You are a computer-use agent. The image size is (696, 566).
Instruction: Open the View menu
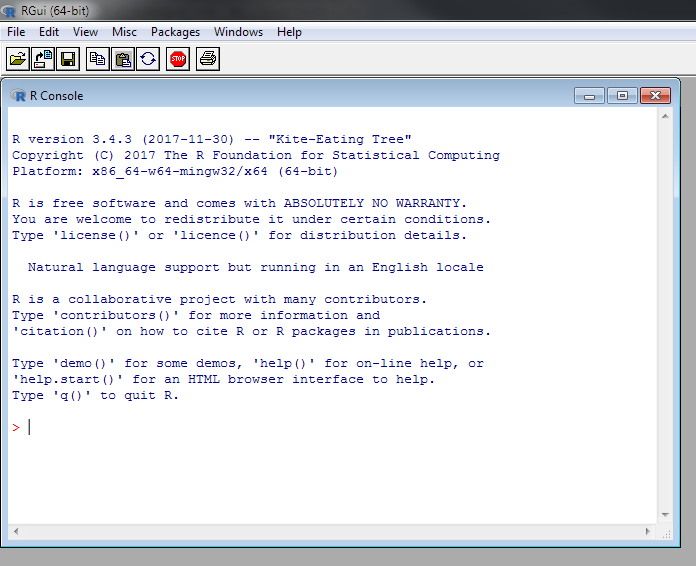pos(85,32)
